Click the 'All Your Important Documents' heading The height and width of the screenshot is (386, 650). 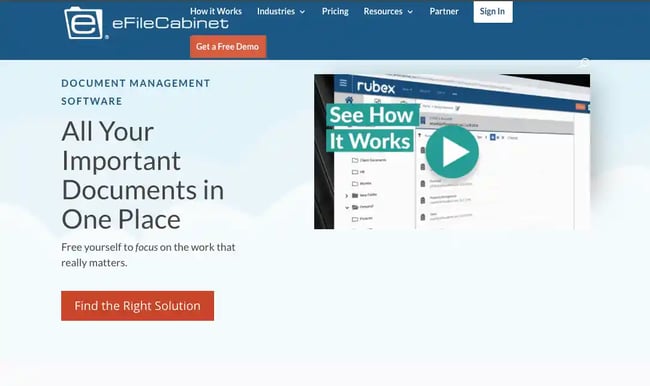(x=143, y=175)
